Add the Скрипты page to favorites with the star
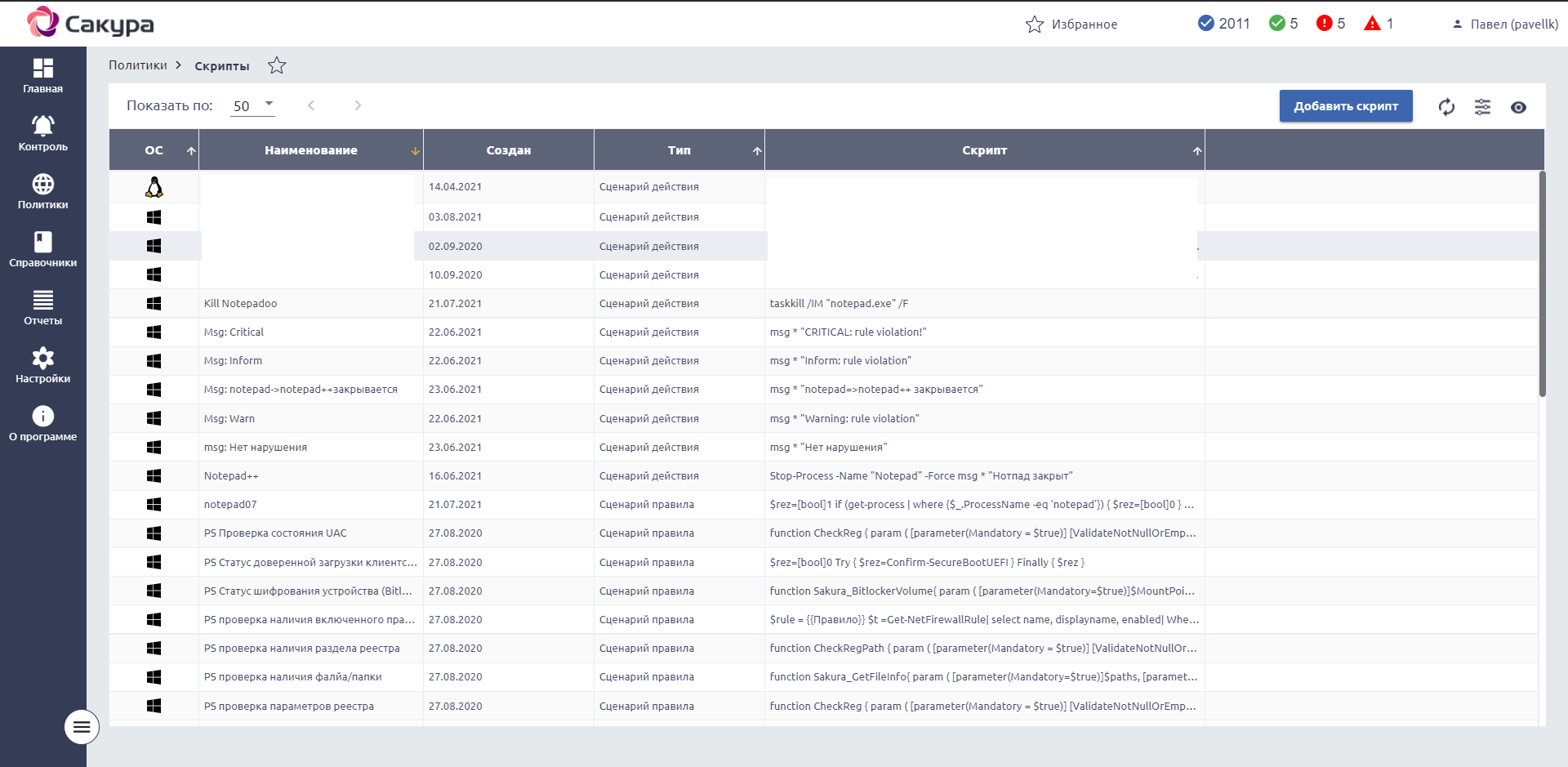 [277, 65]
